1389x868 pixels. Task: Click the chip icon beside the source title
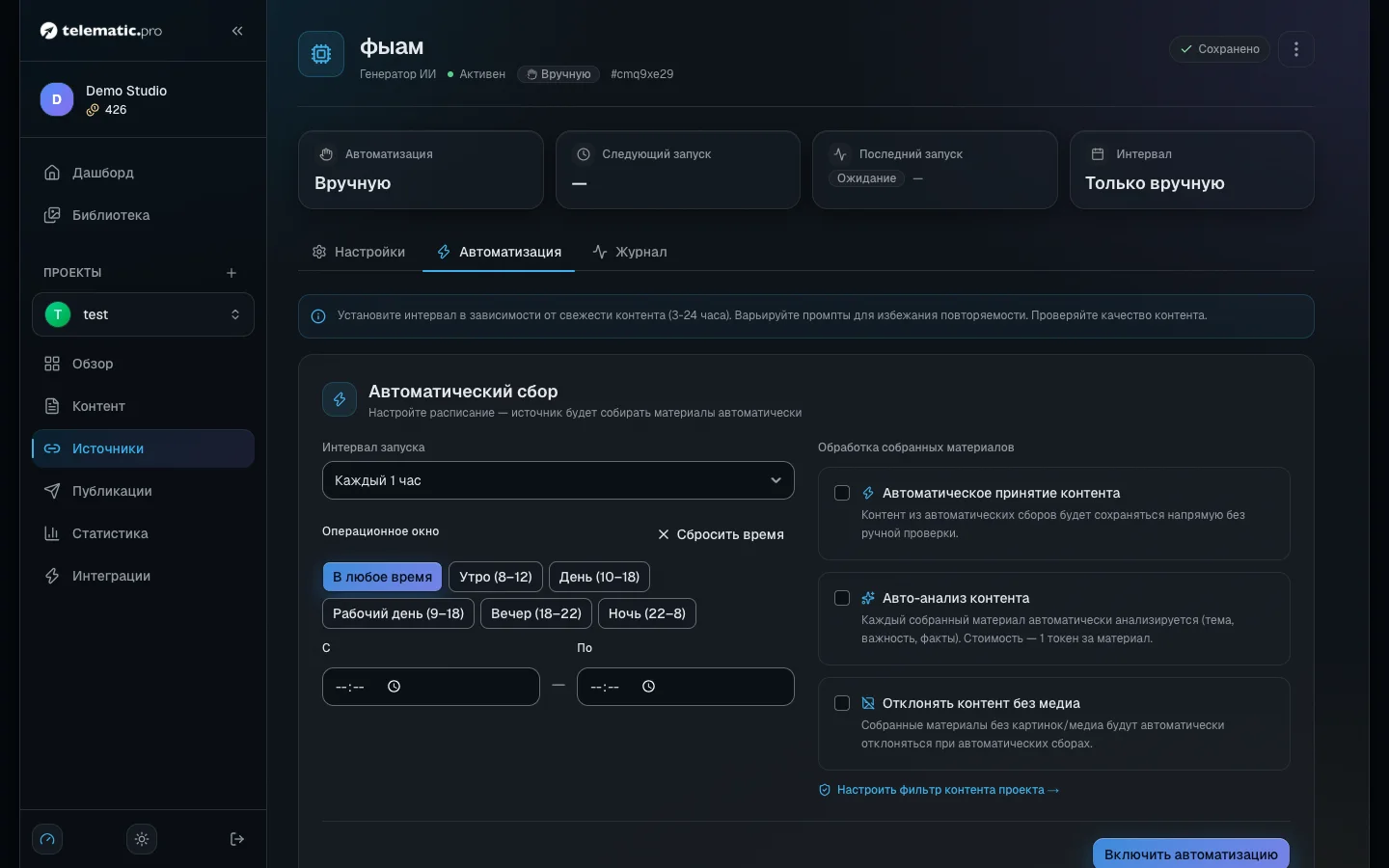[321, 54]
